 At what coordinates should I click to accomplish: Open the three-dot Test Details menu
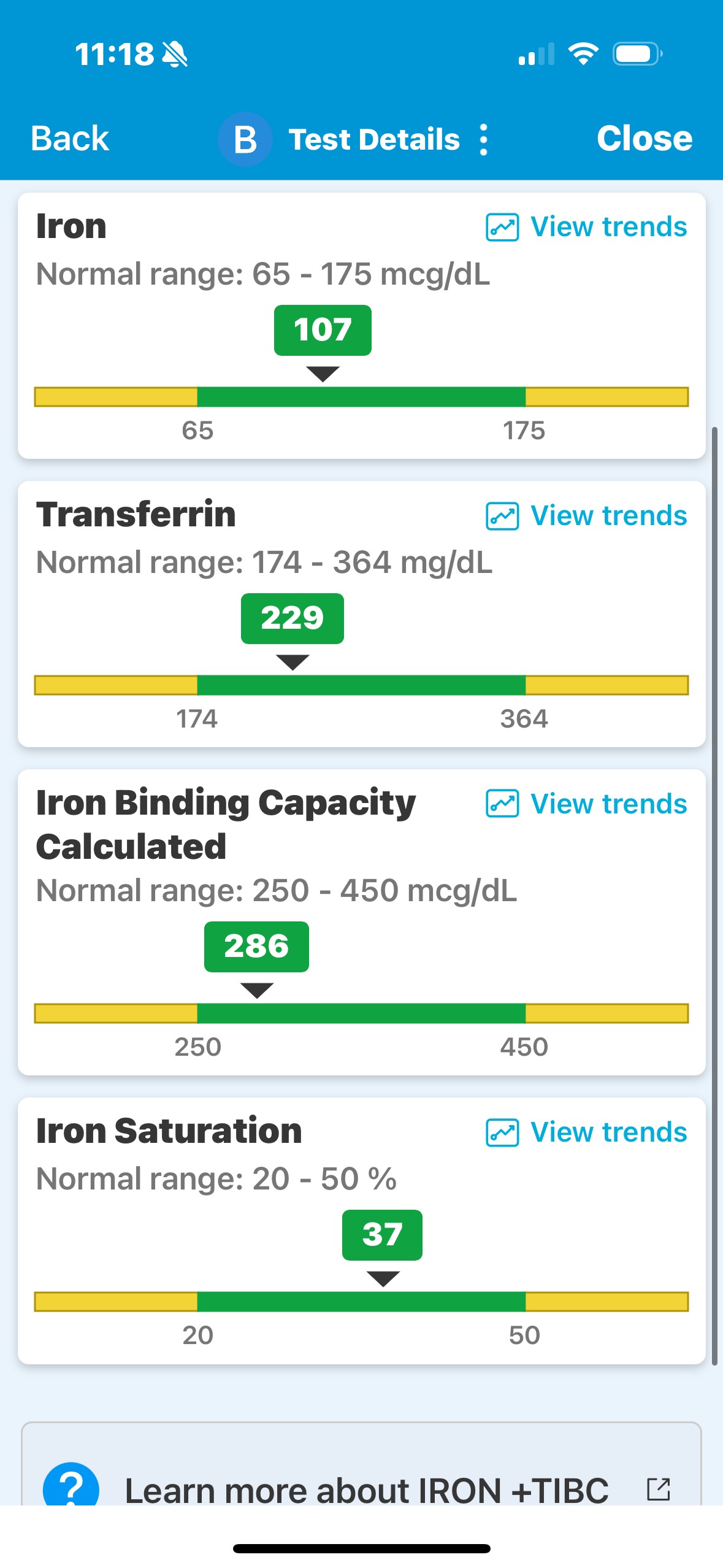[x=484, y=140]
